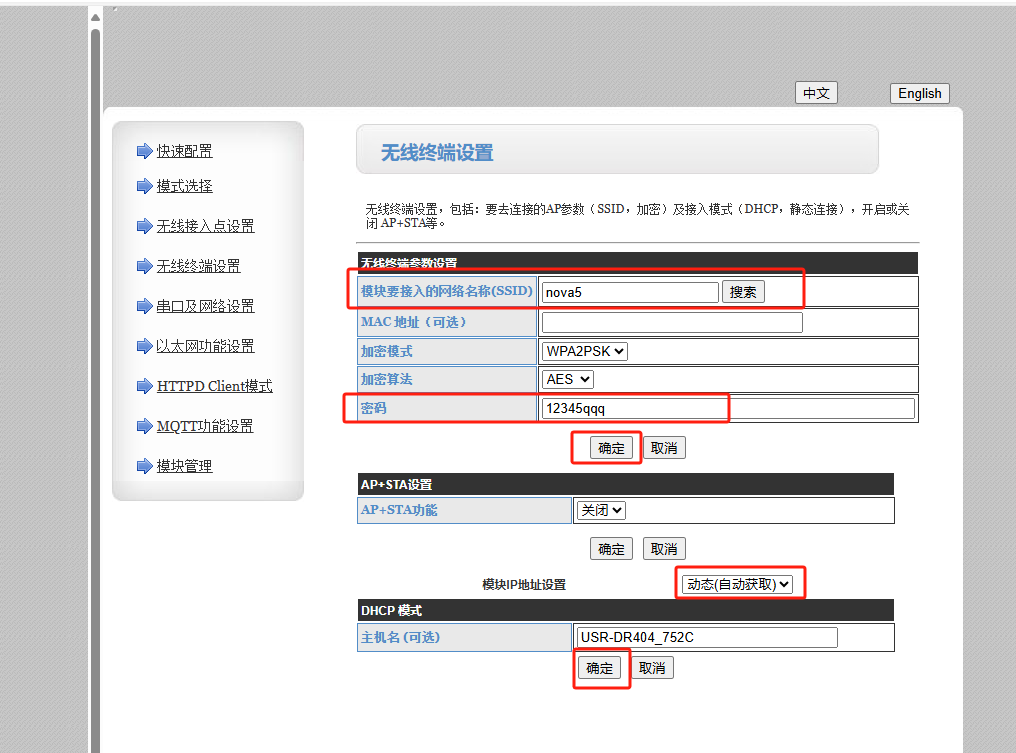The image size is (1016, 753).
Task: Click the arrow icon beside 以太网功能设置
Action: point(144,346)
